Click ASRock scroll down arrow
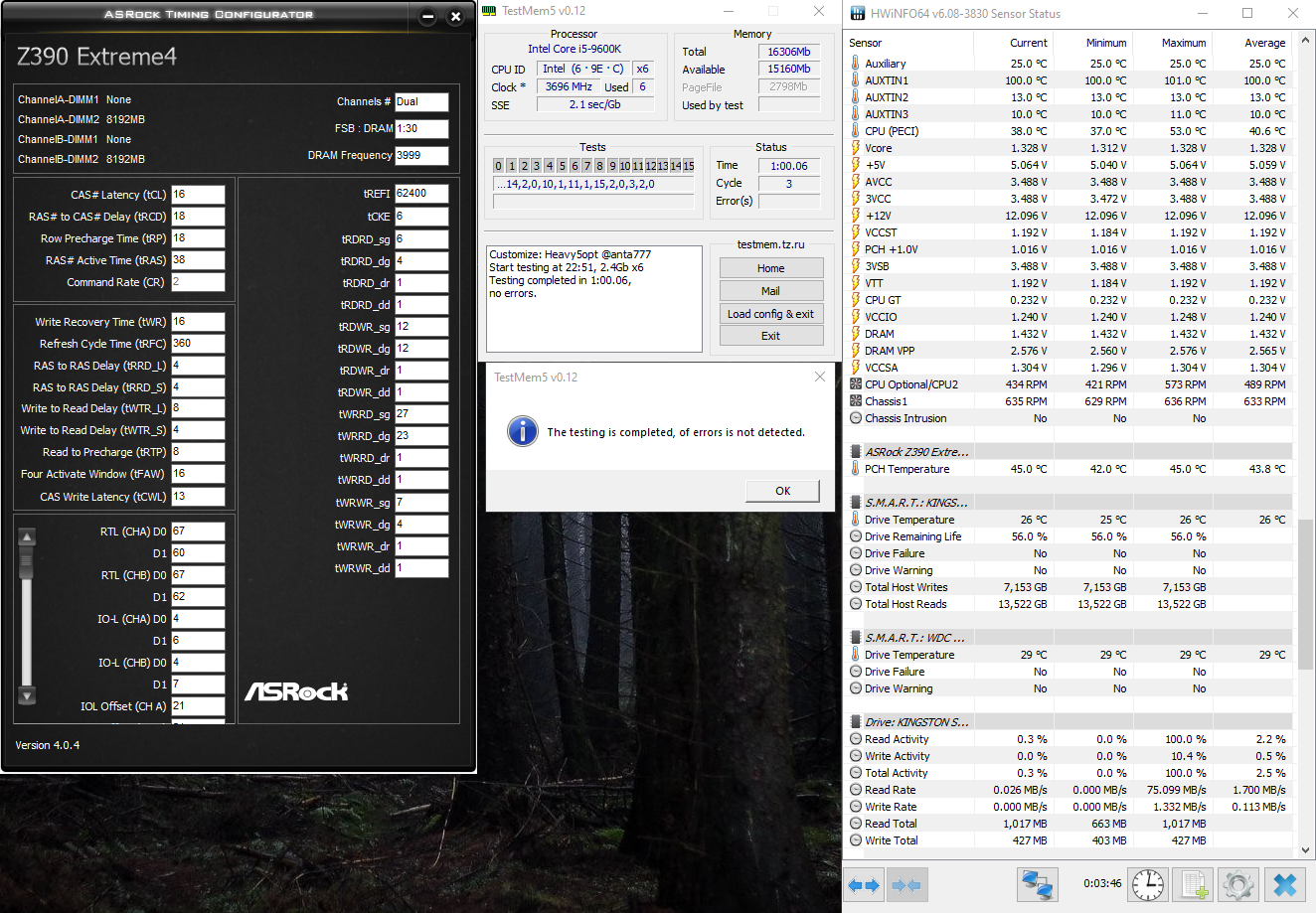 point(27,696)
